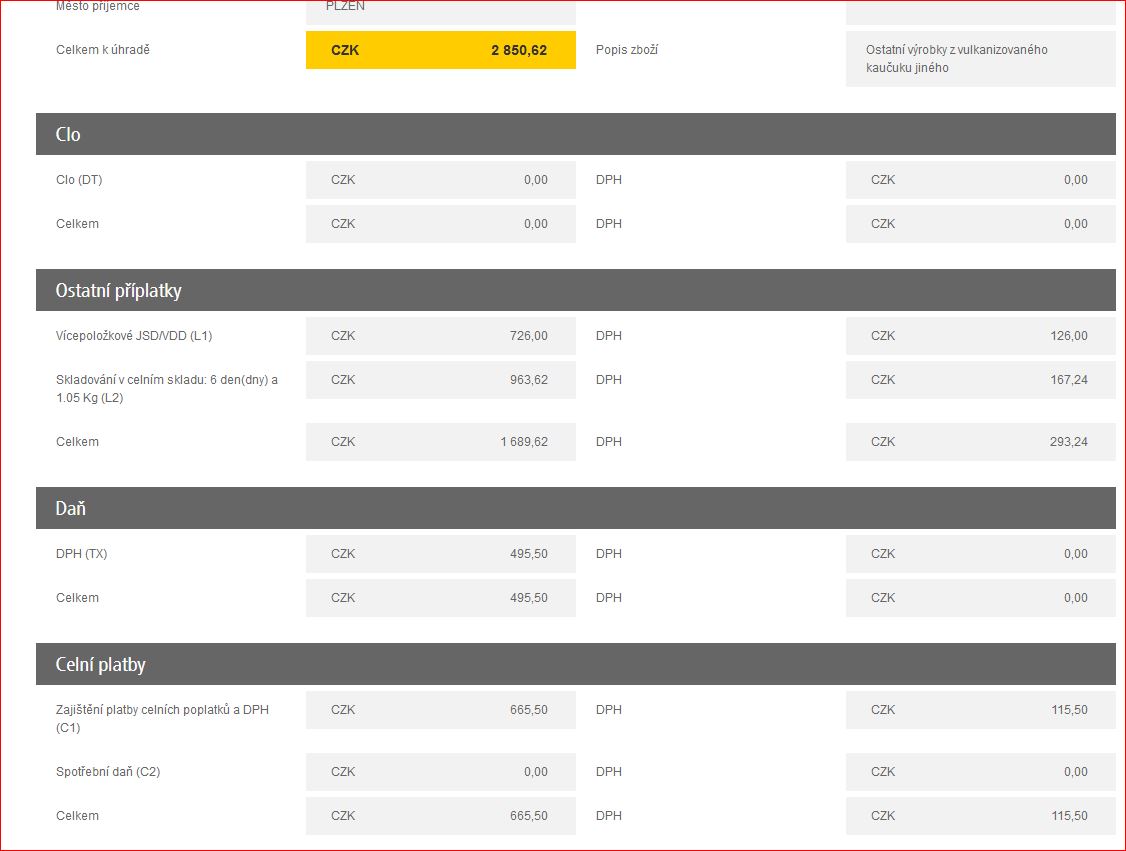
Task: Click the DPH total field showing 293,24
Action: (x=980, y=442)
